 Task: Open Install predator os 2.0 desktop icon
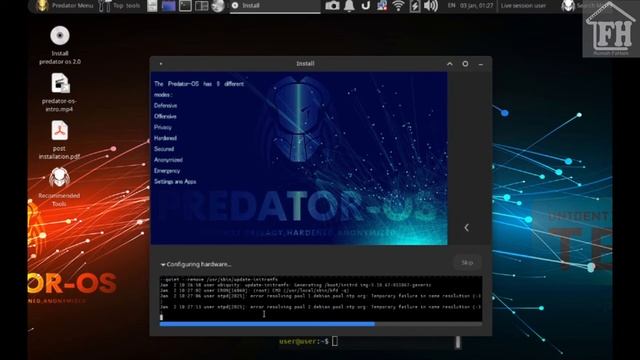[x=60, y=45]
